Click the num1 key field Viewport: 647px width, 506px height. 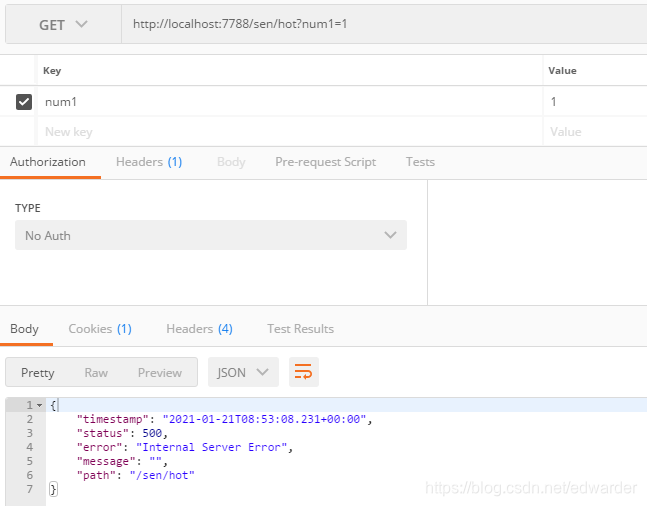[x=290, y=102]
